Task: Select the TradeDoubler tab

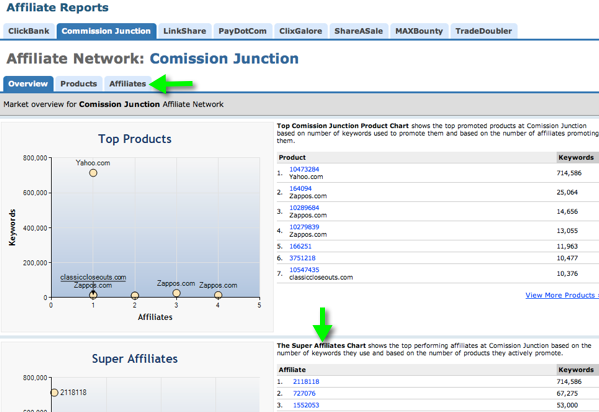Action: (x=484, y=31)
